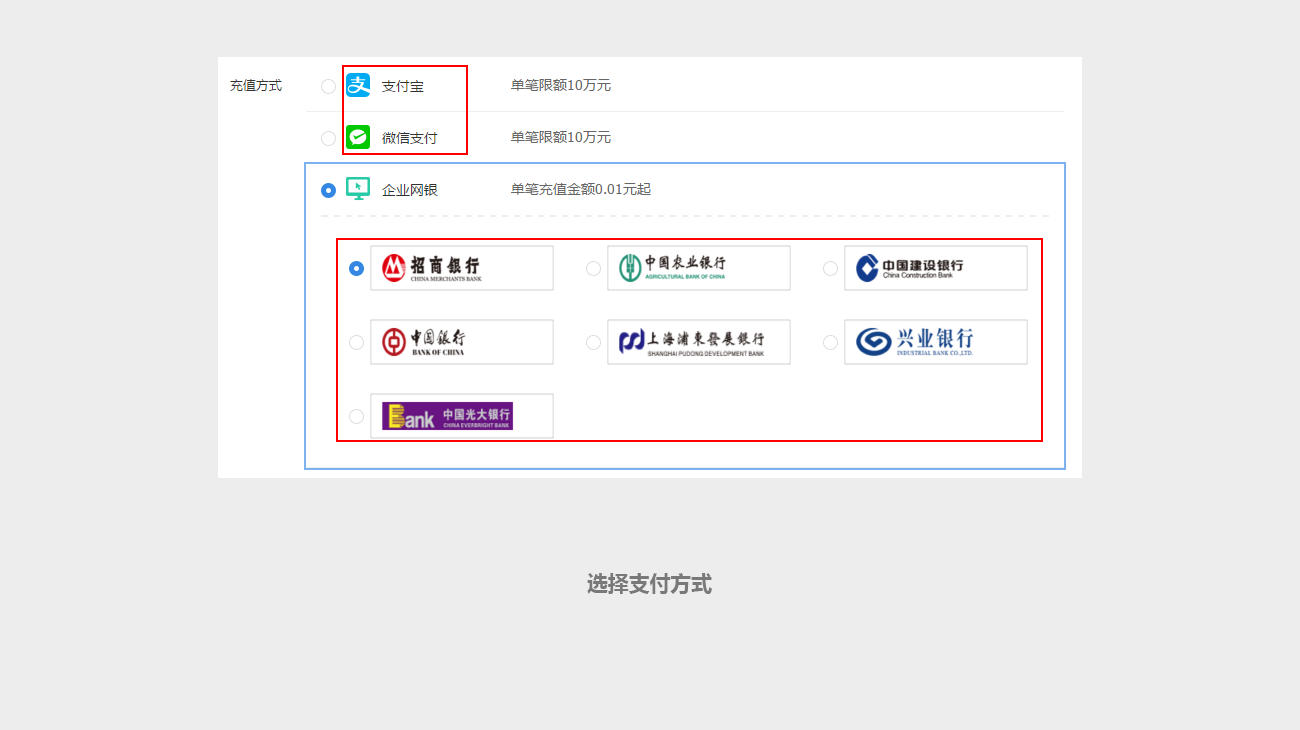Pick the Bank of China logo
The height and width of the screenshot is (730, 1300).
(x=461, y=342)
